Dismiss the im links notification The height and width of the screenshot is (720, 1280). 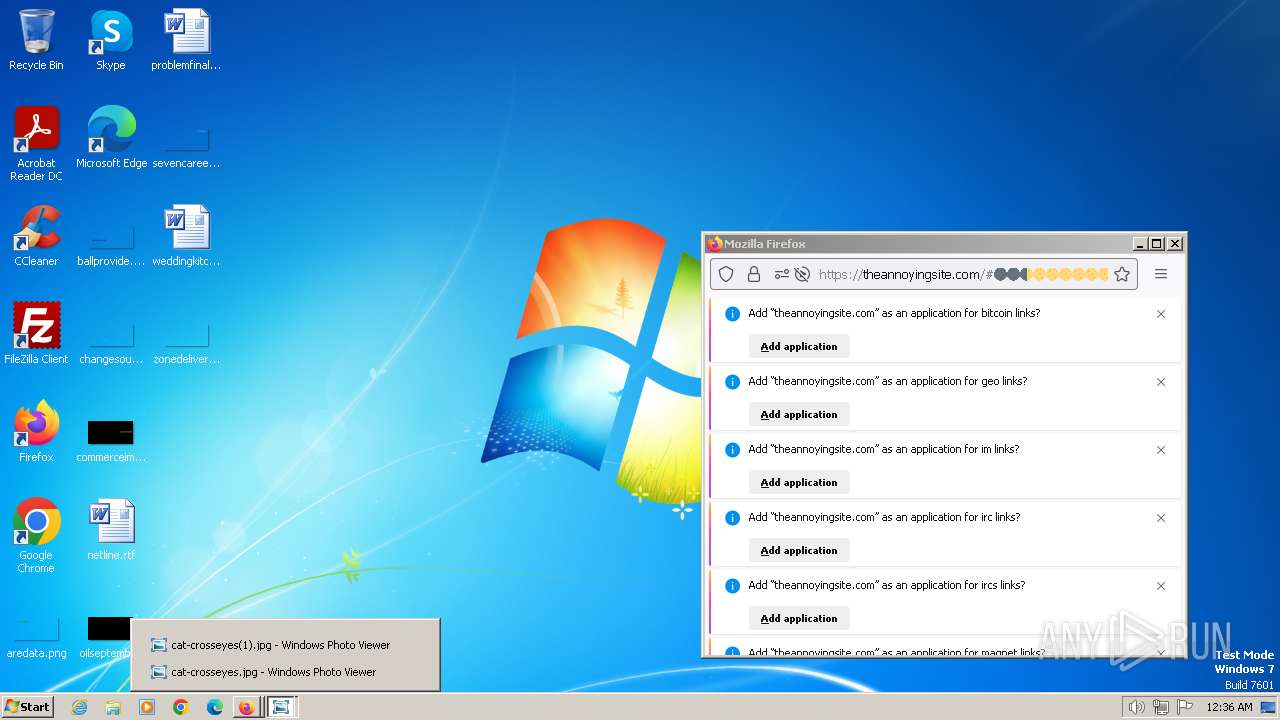click(1161, 450)
